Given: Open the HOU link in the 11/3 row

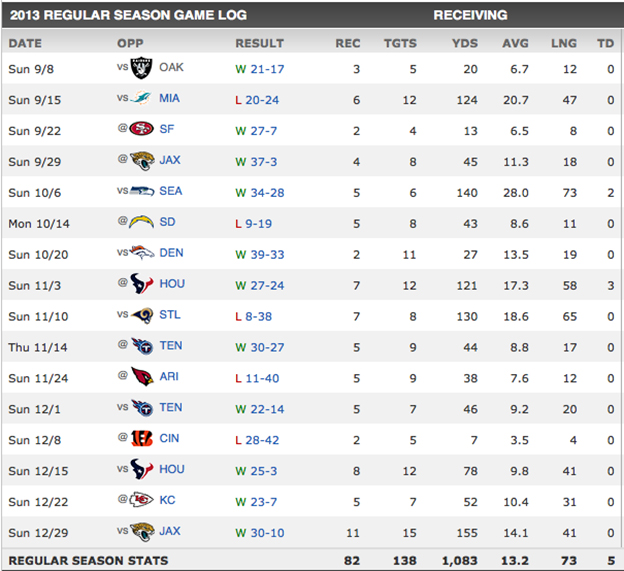Looking at the screenshot, I should [x=172, y=284].
